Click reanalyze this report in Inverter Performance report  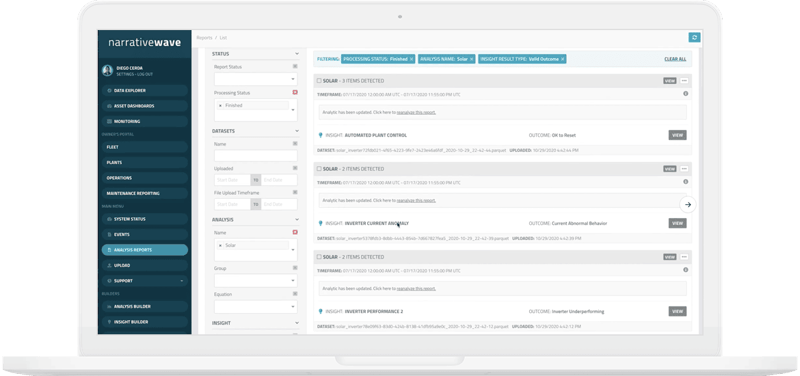416,289
